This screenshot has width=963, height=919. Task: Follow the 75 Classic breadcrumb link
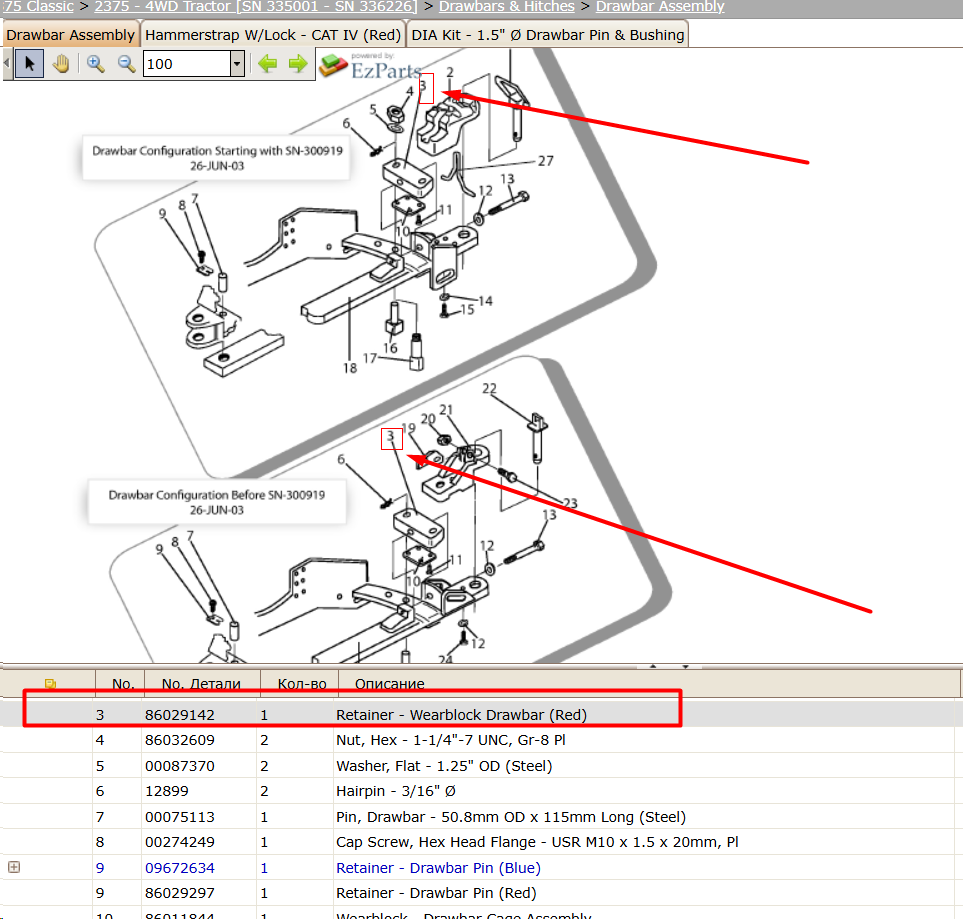(x=38, y=7)
